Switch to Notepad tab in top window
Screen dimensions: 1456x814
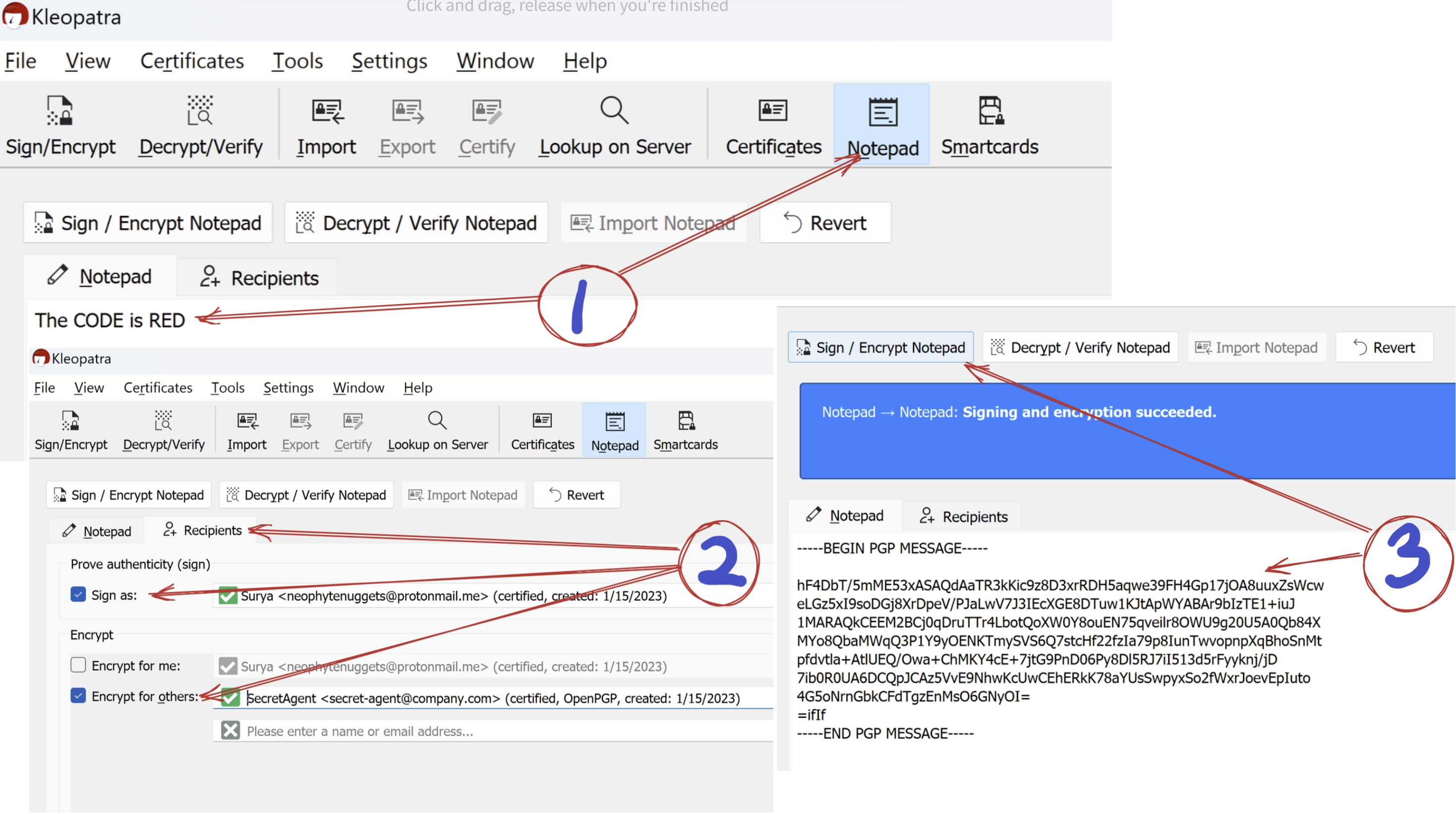[100, 276]
